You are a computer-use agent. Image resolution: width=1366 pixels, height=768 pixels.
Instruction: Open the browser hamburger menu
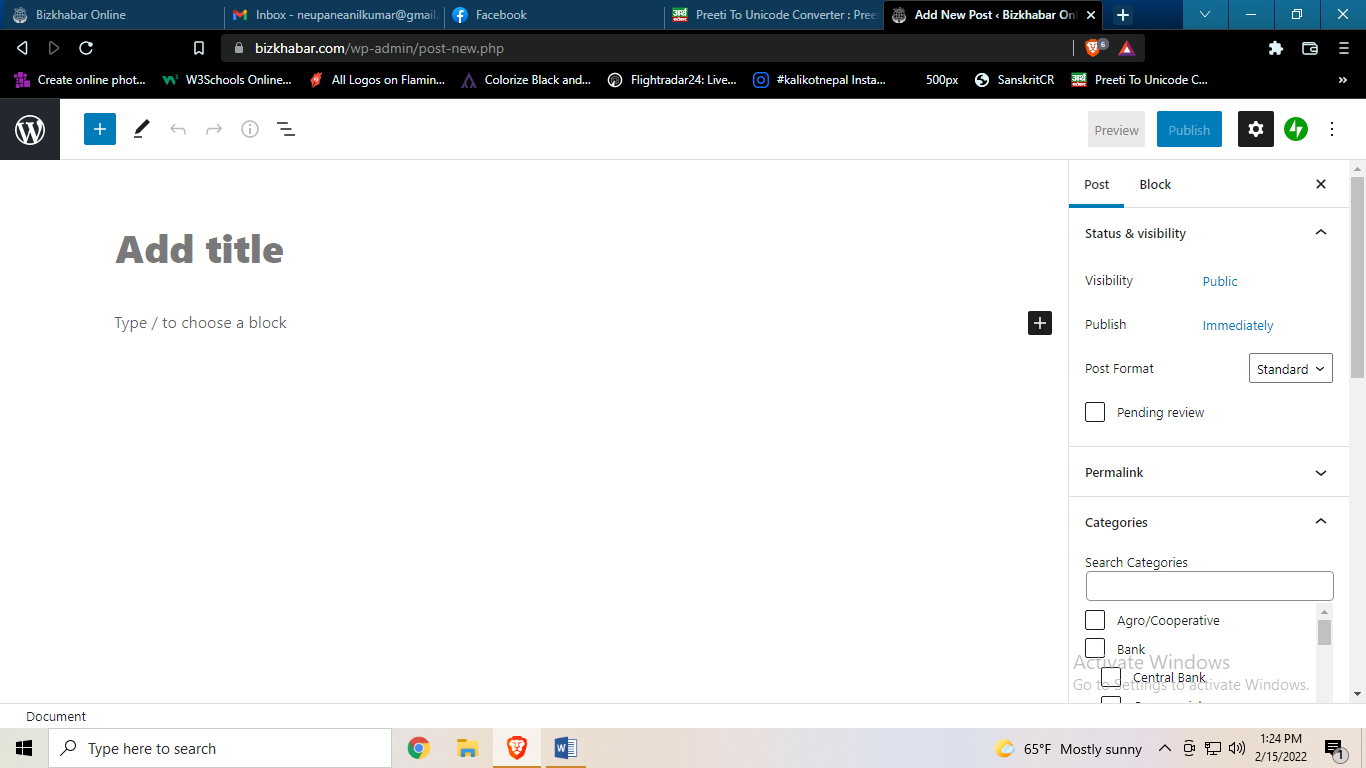(x=1343, y=48)
